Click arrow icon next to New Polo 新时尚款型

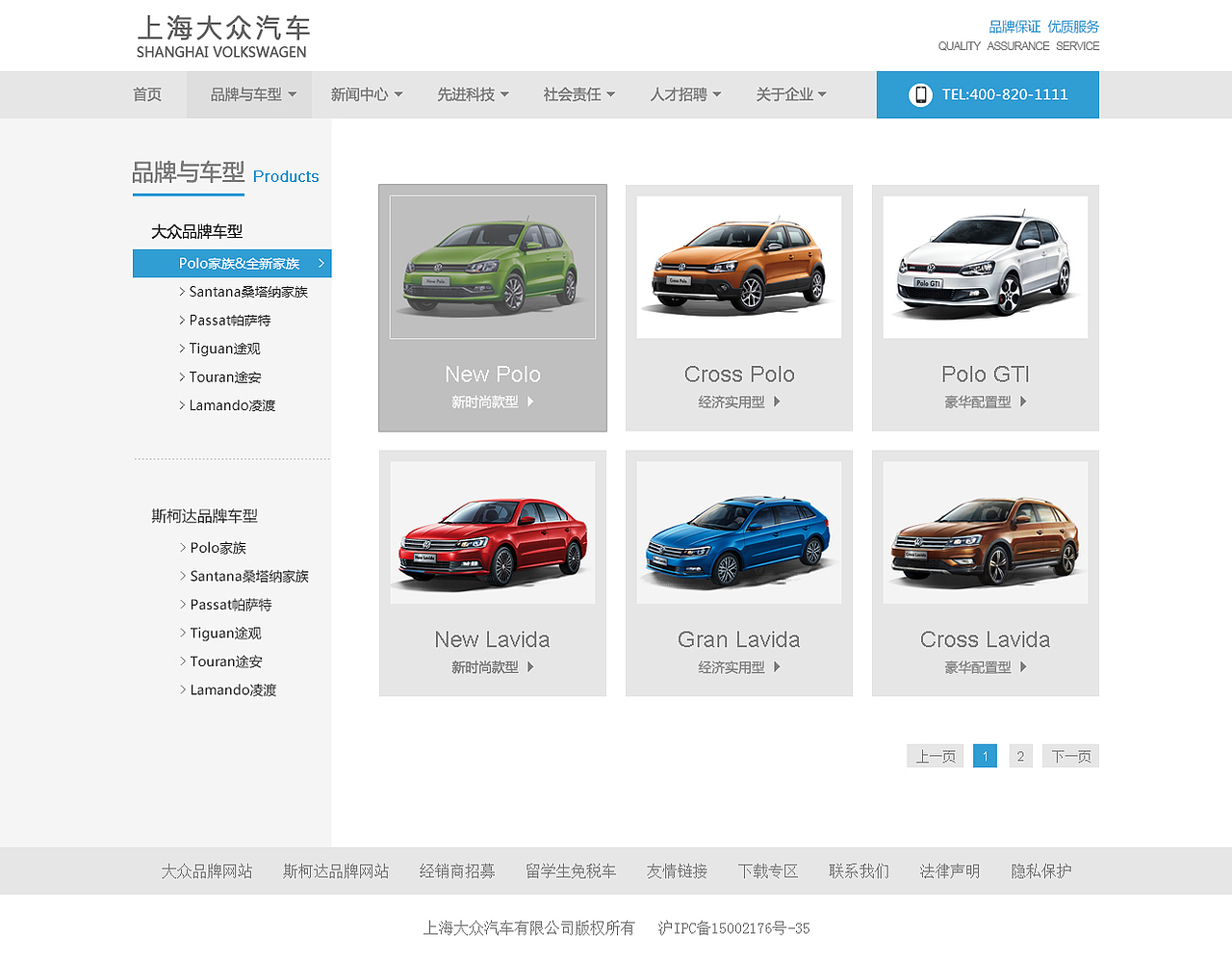[530, 402]
